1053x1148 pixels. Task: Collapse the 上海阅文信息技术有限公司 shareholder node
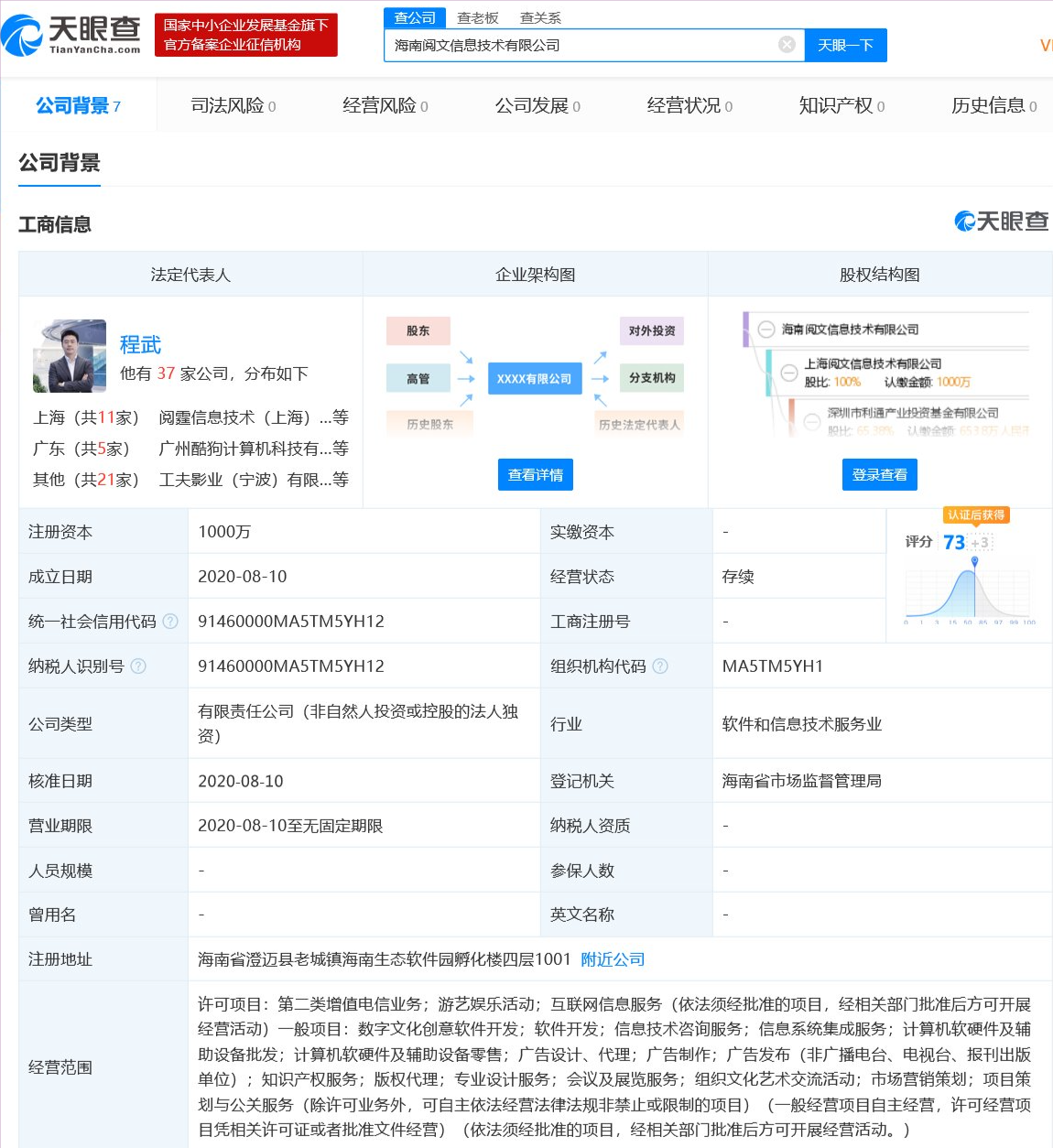coord(789,373)
